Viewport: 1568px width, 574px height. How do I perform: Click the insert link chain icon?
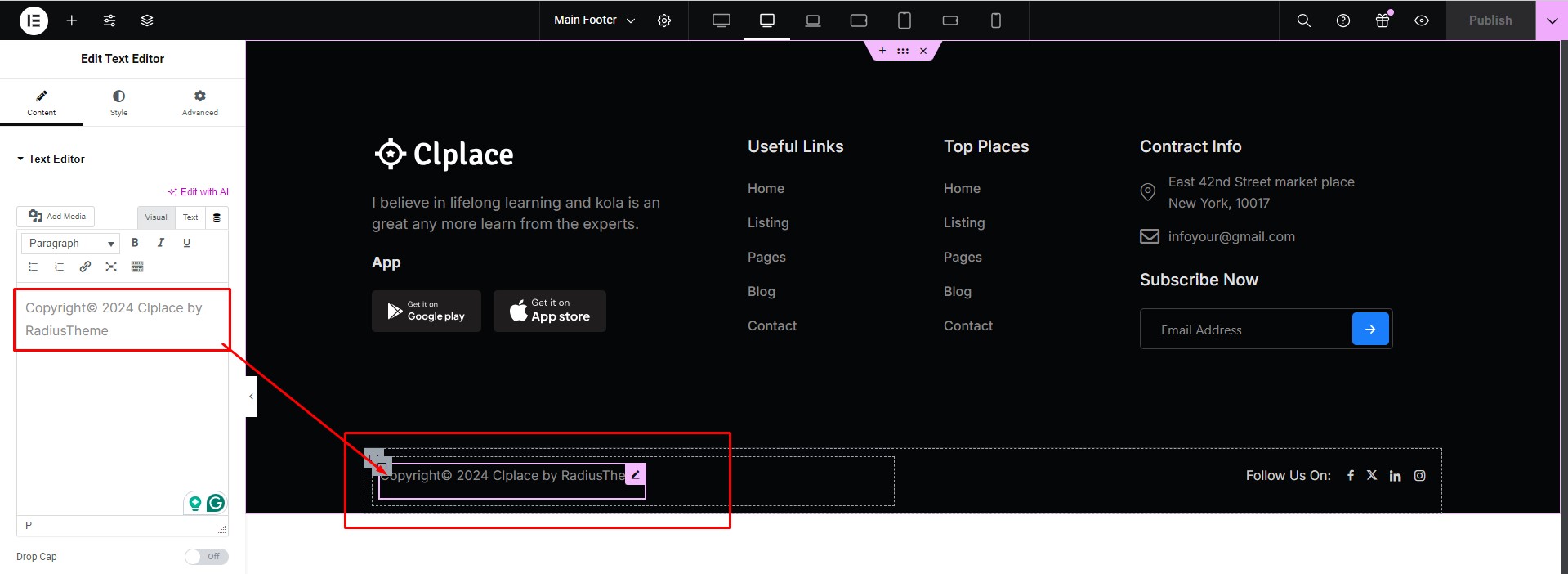point(85,267)
